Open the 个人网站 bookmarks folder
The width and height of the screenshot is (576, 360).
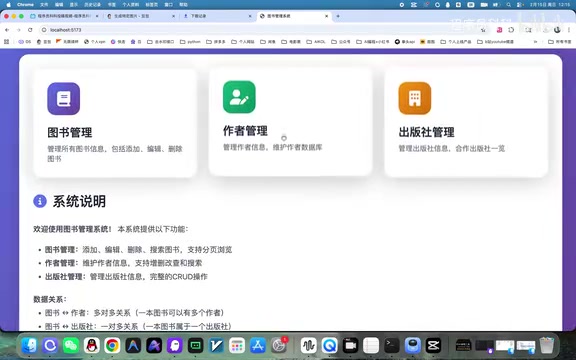(x=242, y=42)
